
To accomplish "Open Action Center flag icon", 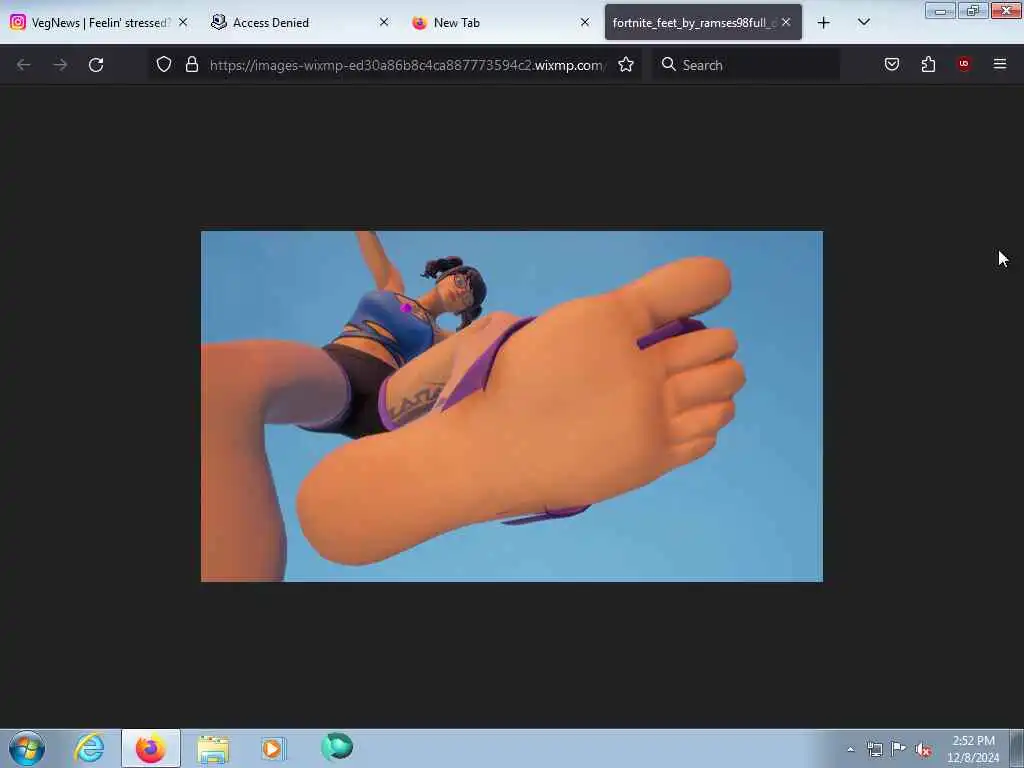I will (x=899, y=748).
